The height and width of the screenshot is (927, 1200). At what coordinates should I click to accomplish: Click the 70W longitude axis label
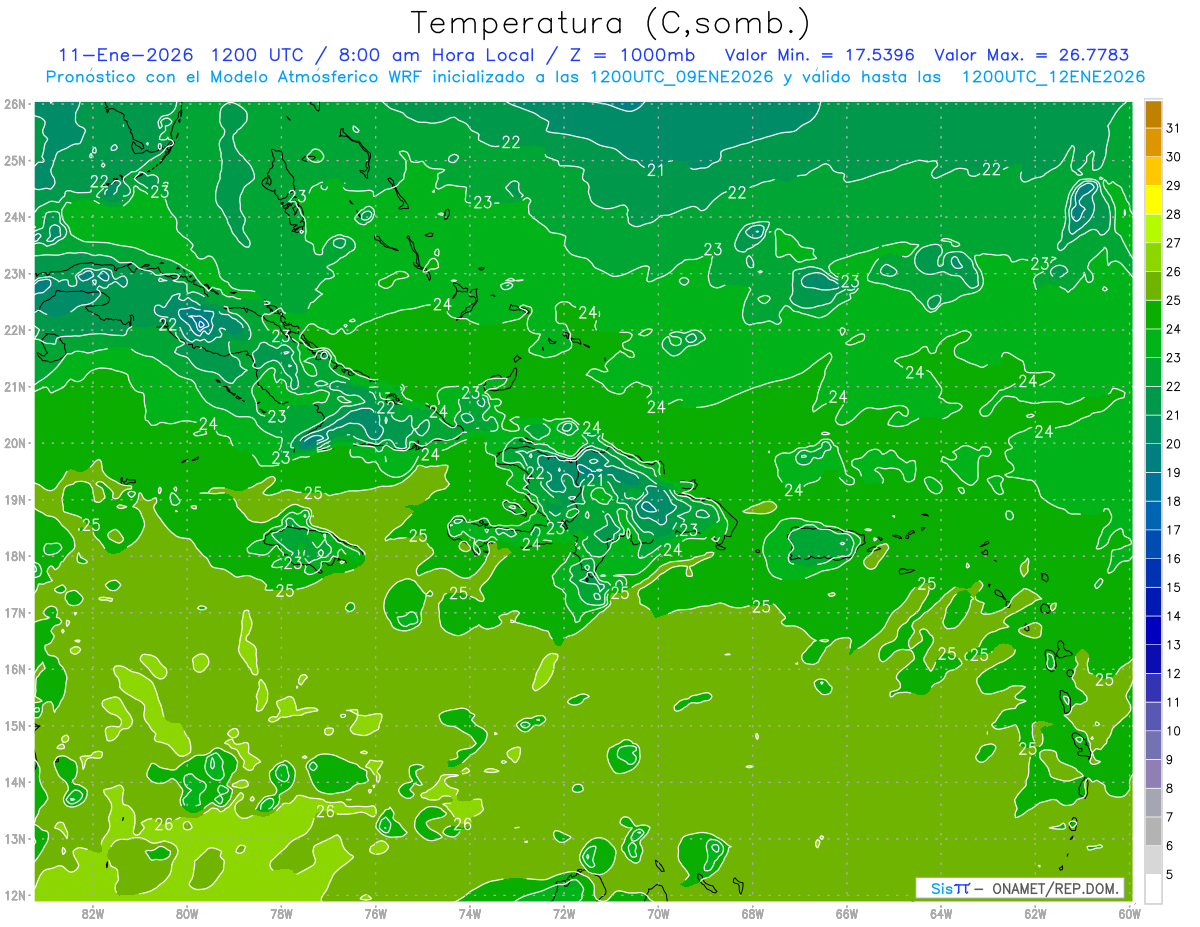tap(658, 913)
